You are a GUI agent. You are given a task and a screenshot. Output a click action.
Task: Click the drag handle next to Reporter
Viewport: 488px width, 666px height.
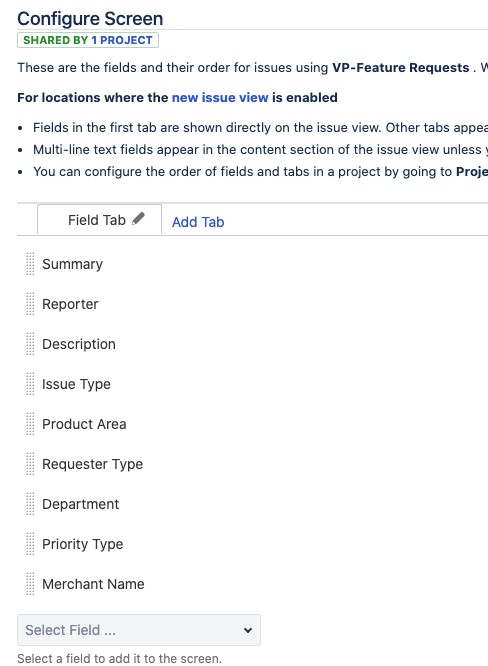(x=30, y=304)
